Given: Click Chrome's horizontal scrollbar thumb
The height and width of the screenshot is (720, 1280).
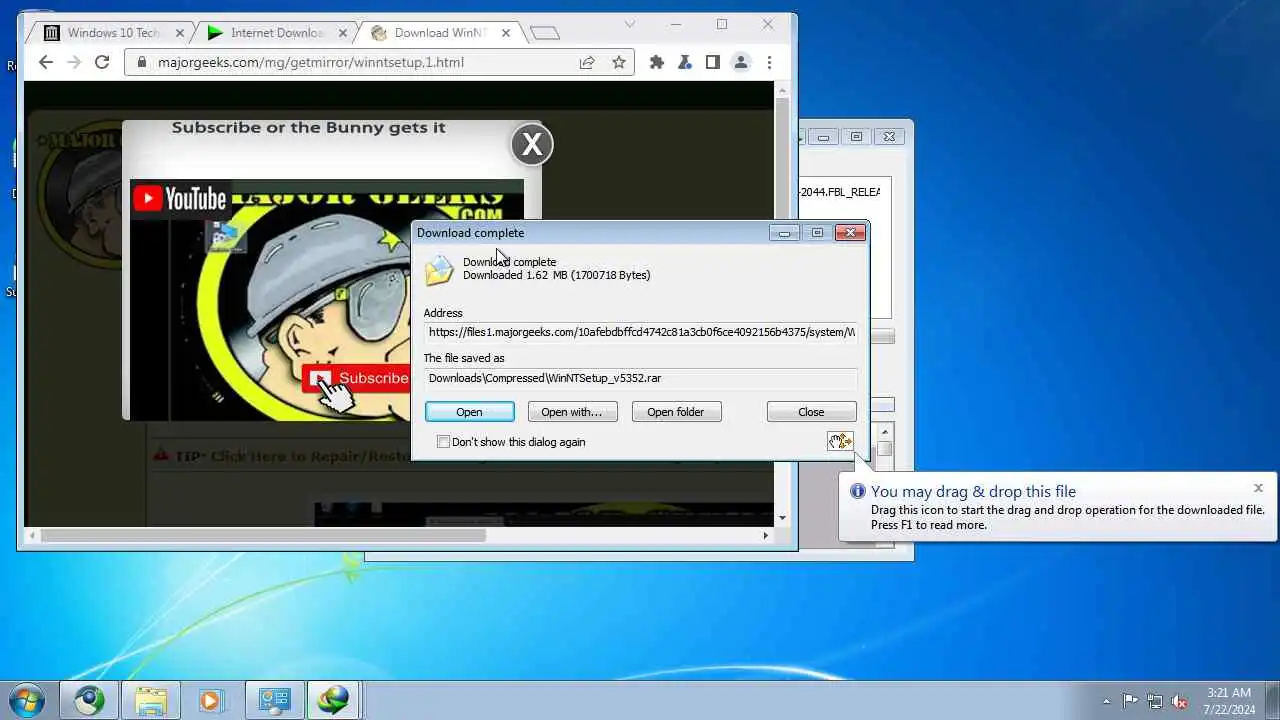Looking at the screenshot, I should coord(263,535).
